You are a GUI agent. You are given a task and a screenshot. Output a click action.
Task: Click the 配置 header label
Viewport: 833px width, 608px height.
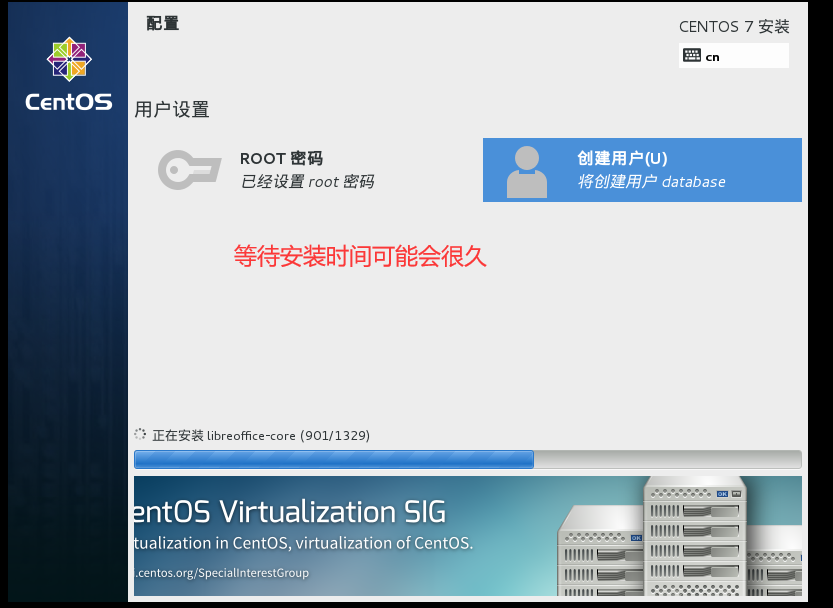tap(162, 22)
